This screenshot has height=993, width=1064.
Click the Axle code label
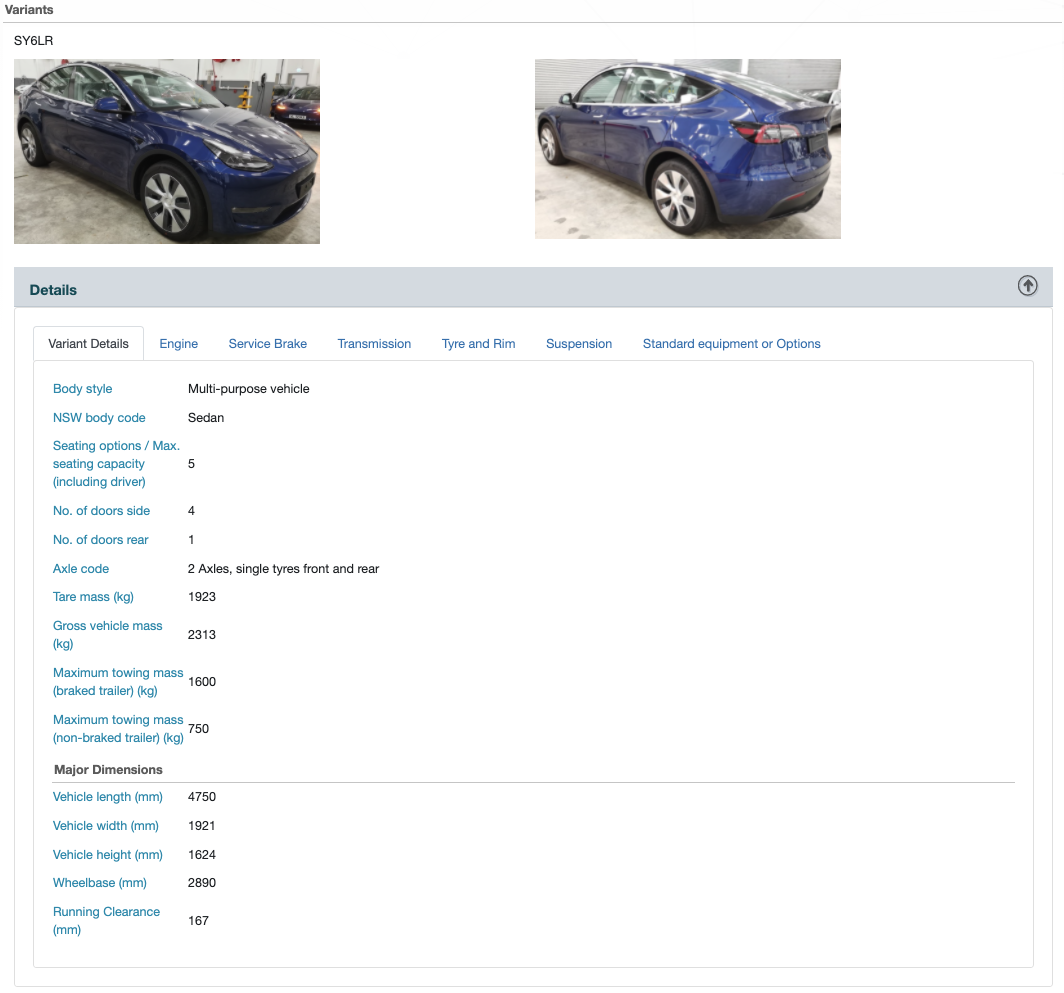click(x=81, y=569)
